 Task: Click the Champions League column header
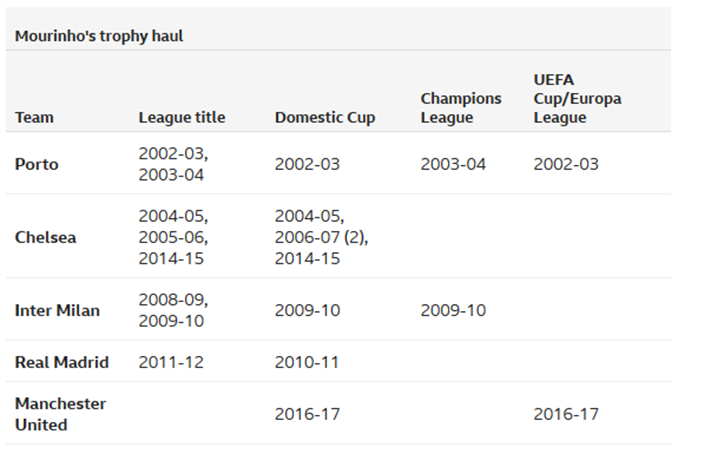(461, 108)
